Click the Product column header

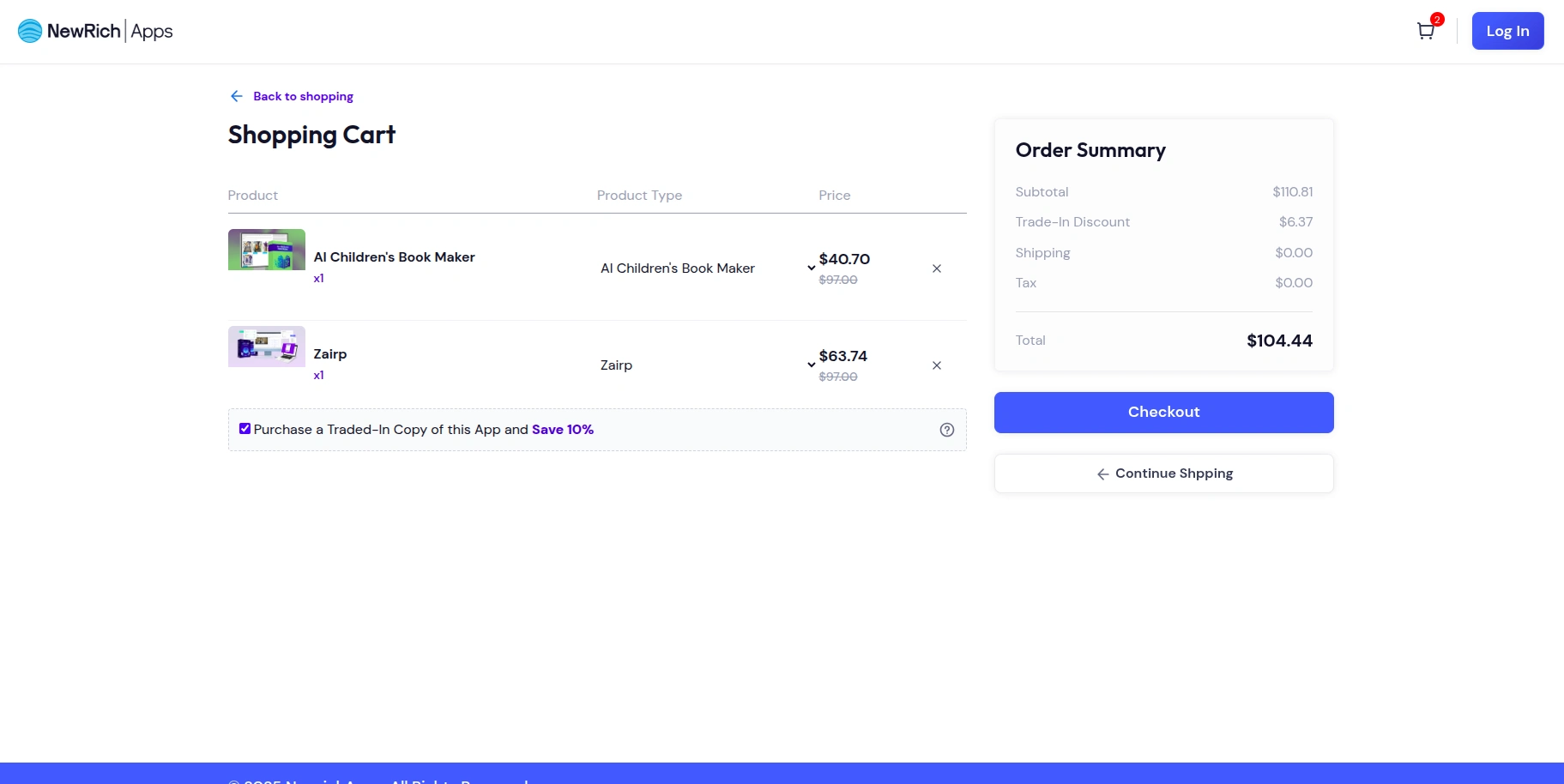pyautogui.click(x=252, y=195)
